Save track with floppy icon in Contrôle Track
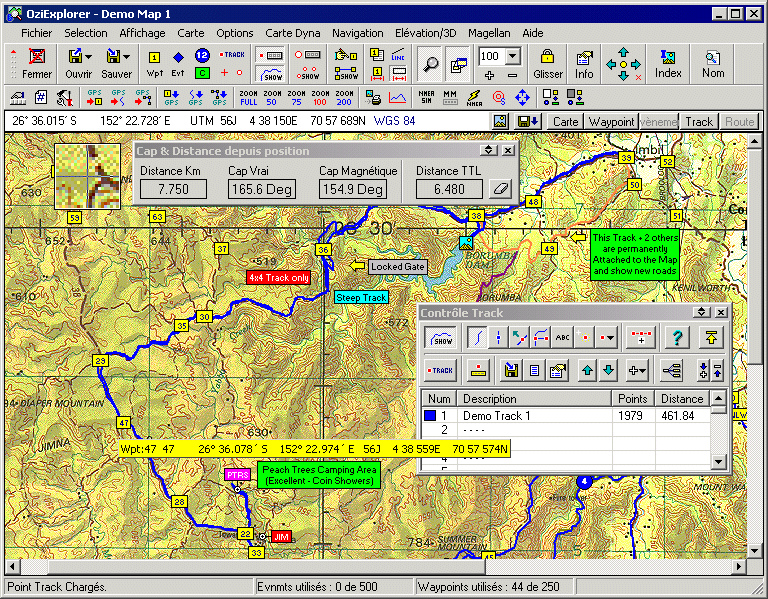 point(511,371)
